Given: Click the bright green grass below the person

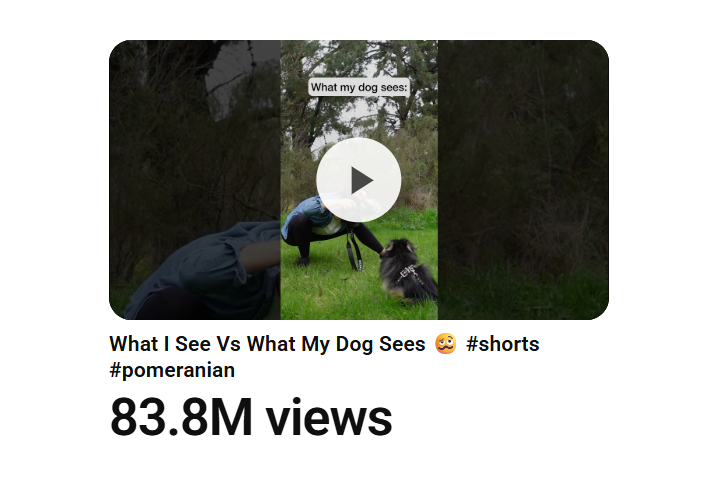Looking at the screenshot, I should click(x=330, y=293).
